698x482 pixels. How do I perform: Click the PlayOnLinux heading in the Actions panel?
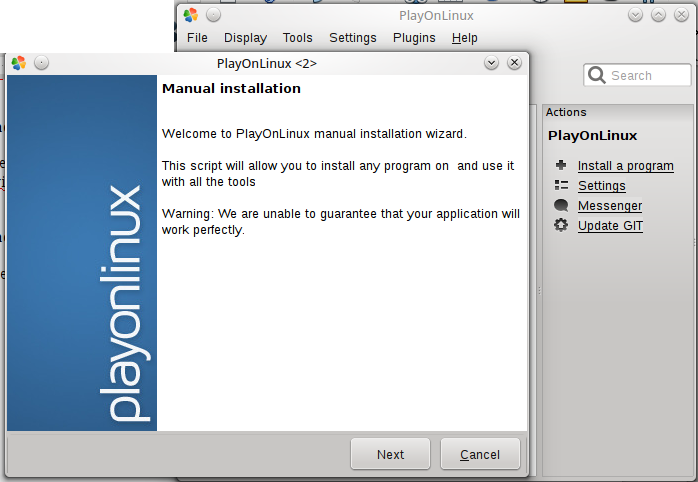coord(592,135)
